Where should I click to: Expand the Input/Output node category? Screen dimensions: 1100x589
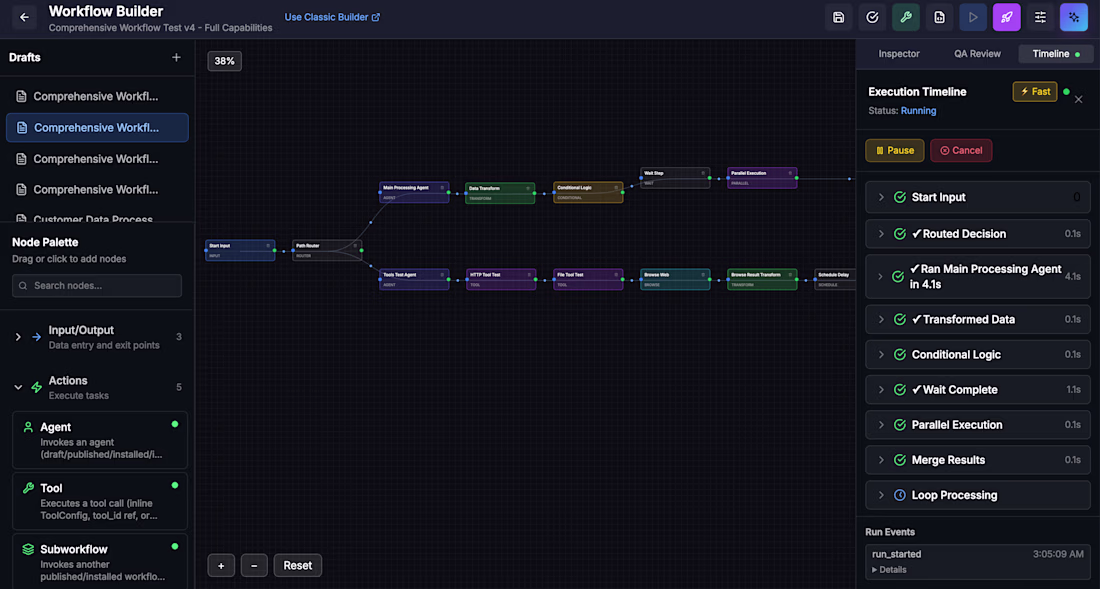(97, 337)
